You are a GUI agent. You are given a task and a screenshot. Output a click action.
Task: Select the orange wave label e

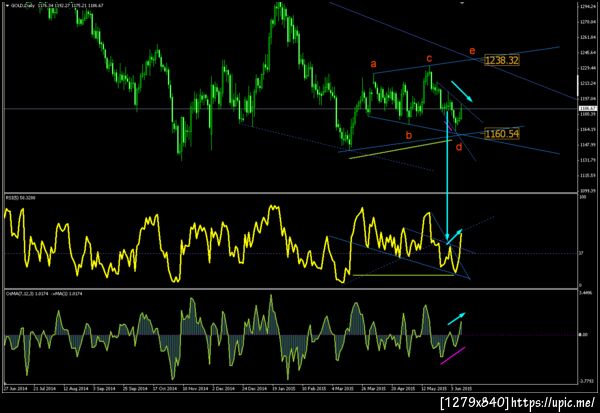point(472,51)
